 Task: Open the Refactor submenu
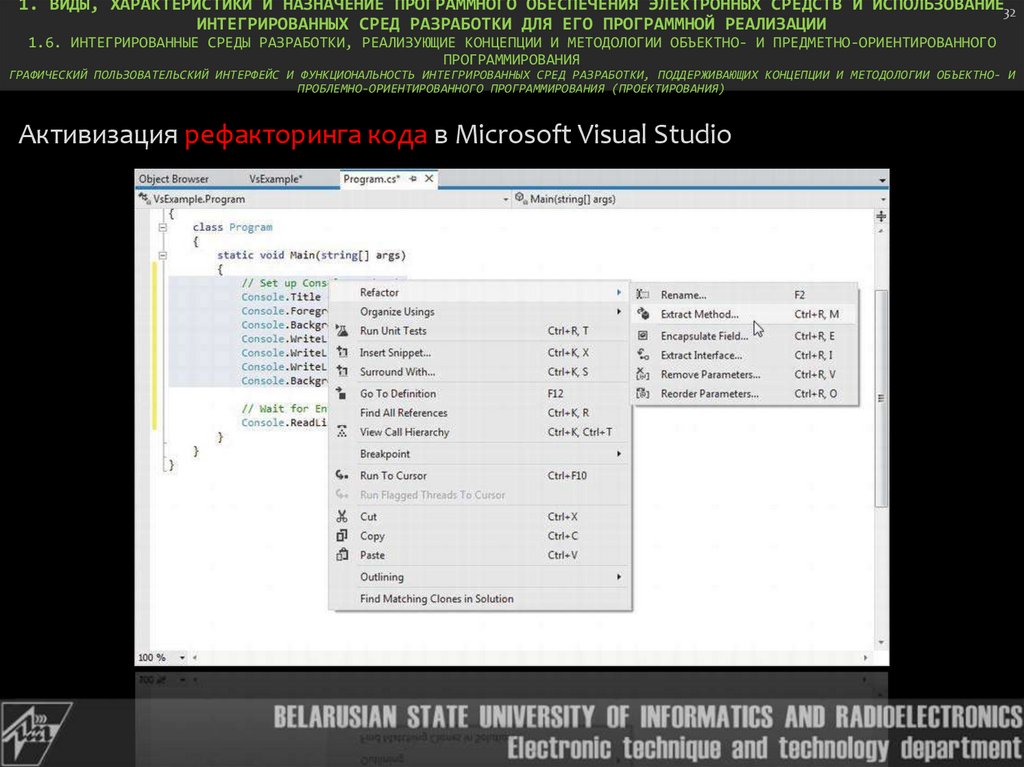(479, 292)
